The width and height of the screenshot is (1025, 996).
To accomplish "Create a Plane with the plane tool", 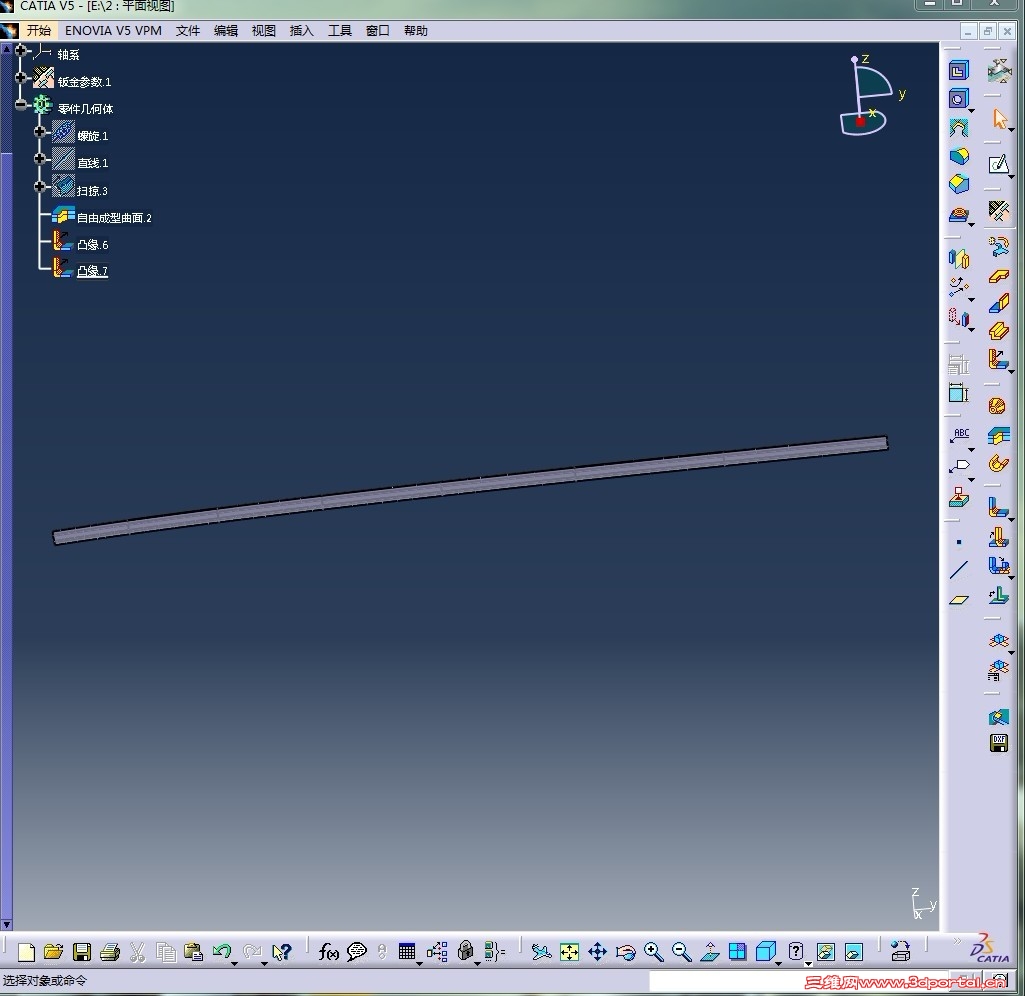I will pyautogui.click(x=959, y=599).
